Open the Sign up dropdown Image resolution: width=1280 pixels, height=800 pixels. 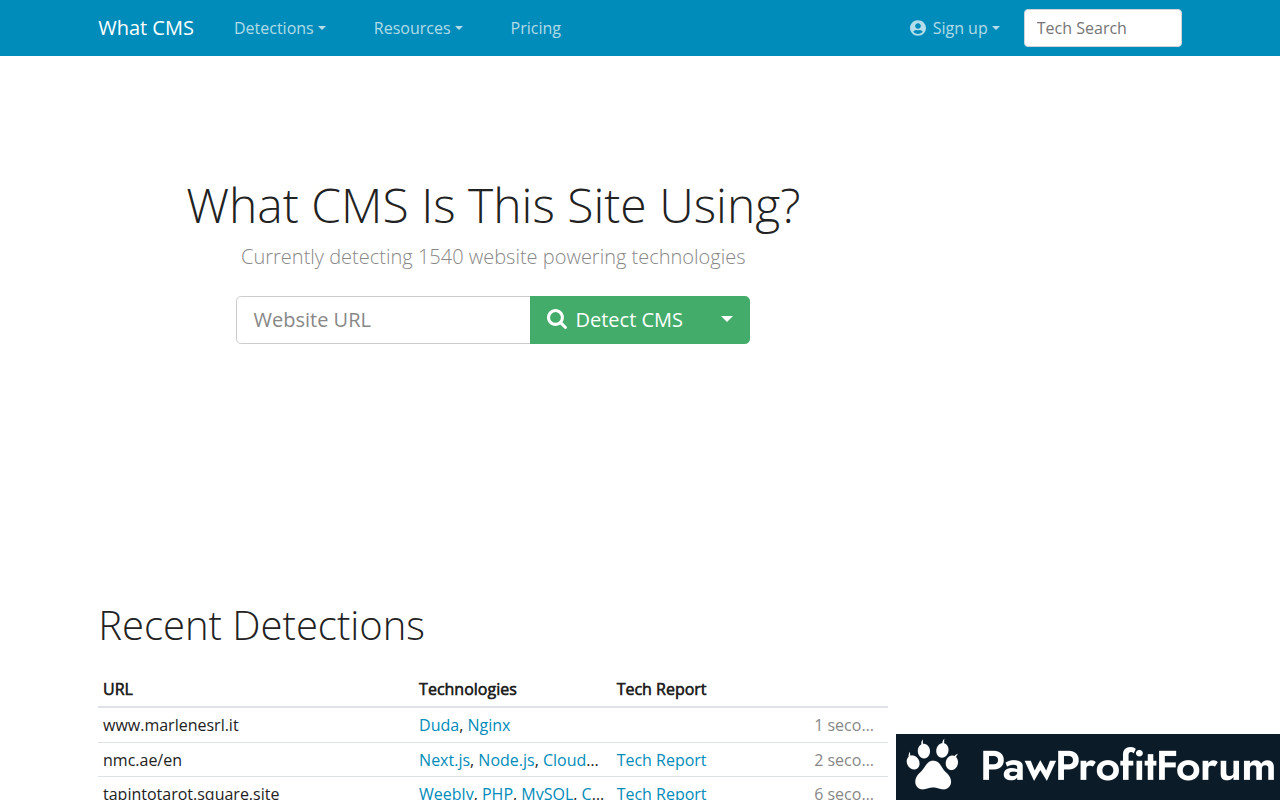955,28
